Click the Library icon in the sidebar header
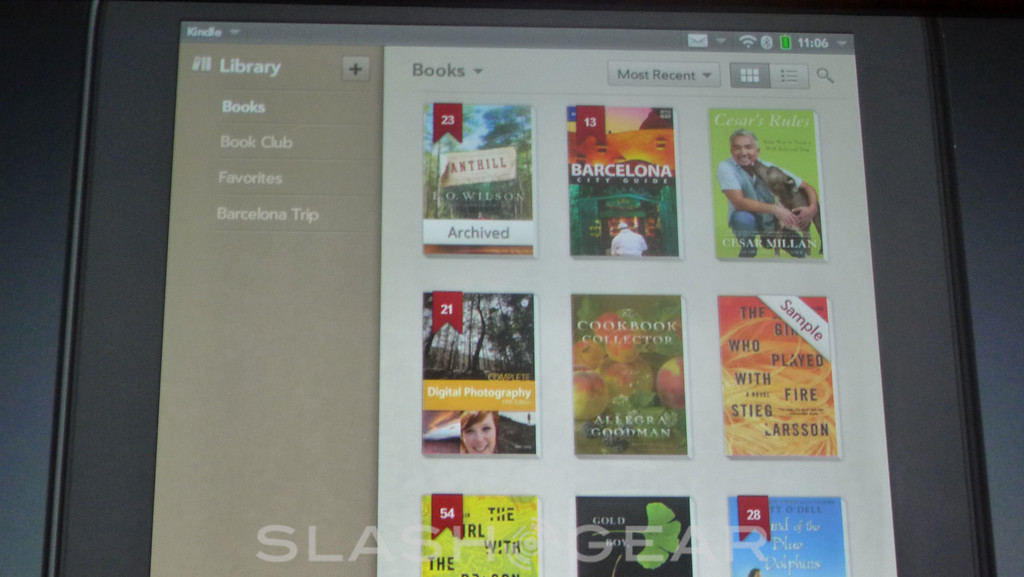Image resolution: width=1024 pixels, height=577 pixels. [x=202, y=65]
